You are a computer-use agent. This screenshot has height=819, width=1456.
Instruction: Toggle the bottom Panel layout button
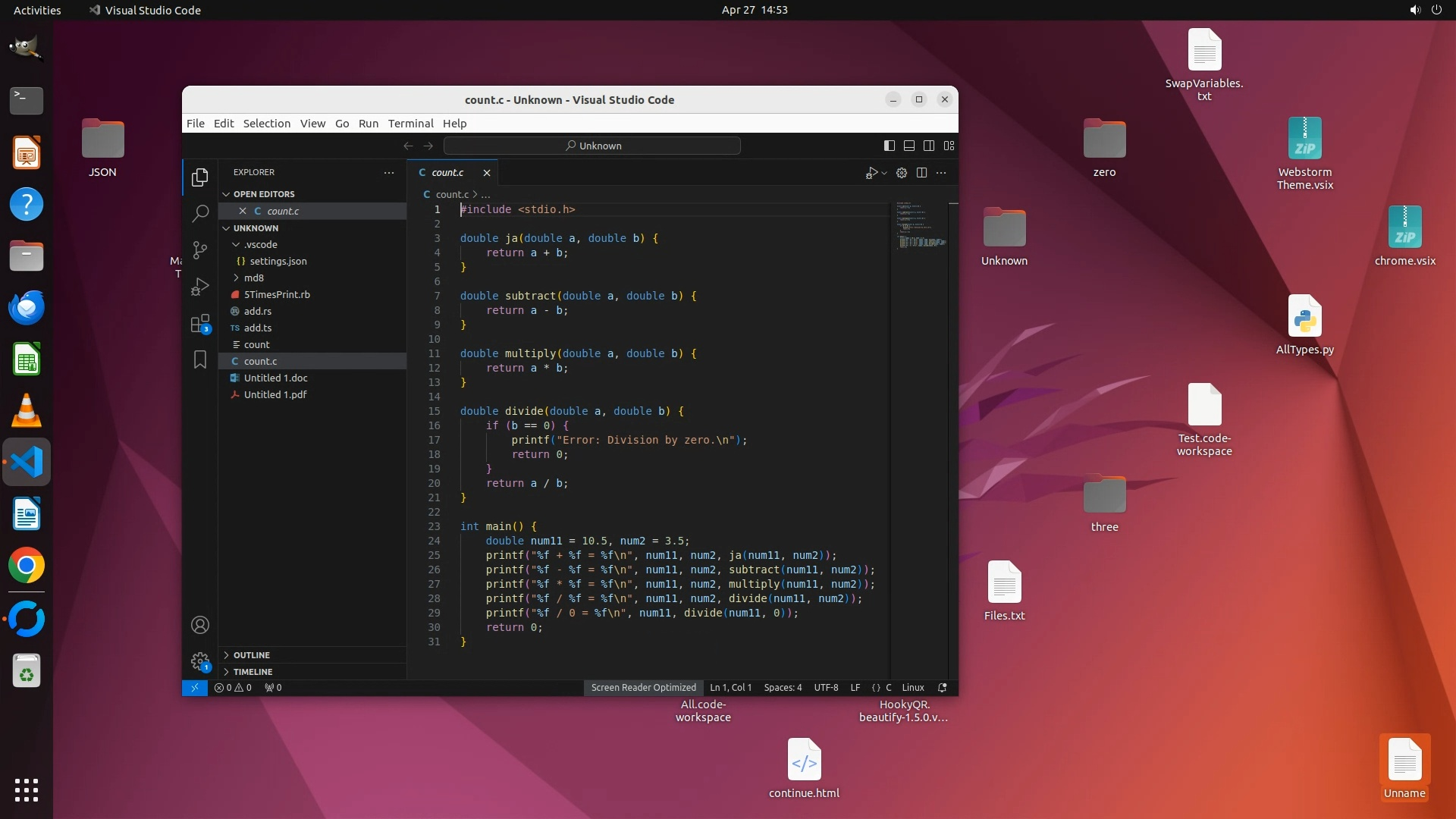(x=909, y=146)
